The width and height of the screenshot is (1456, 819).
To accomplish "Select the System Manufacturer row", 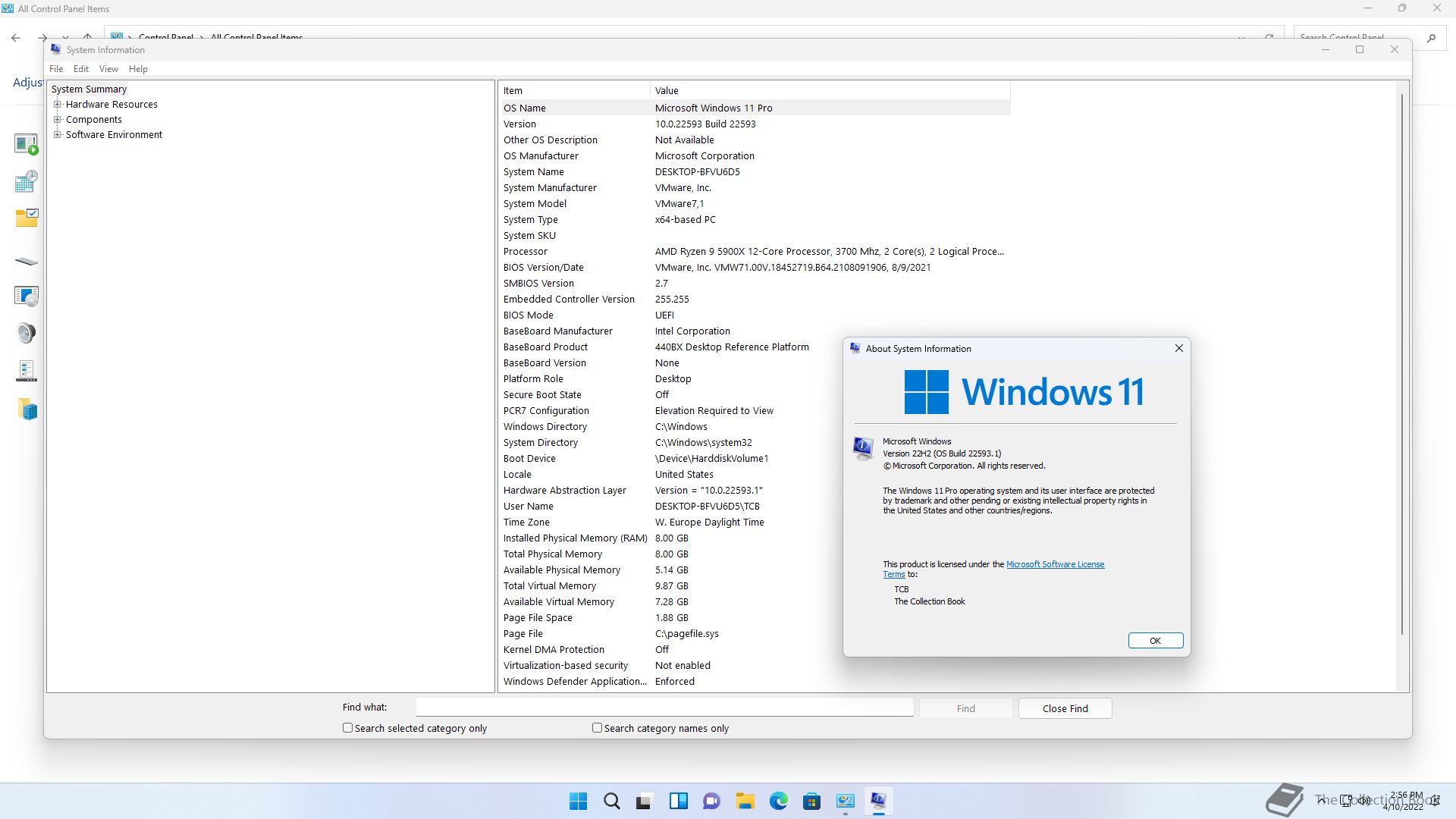I will click(x=755, y=187).
